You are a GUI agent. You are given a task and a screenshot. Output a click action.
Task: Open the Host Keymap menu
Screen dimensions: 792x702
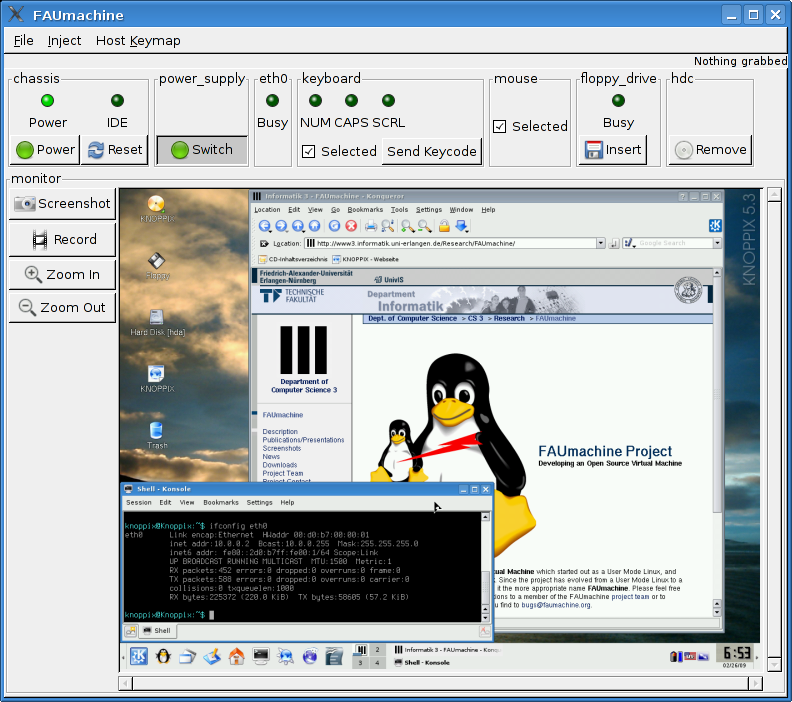(x=138, y=41)
